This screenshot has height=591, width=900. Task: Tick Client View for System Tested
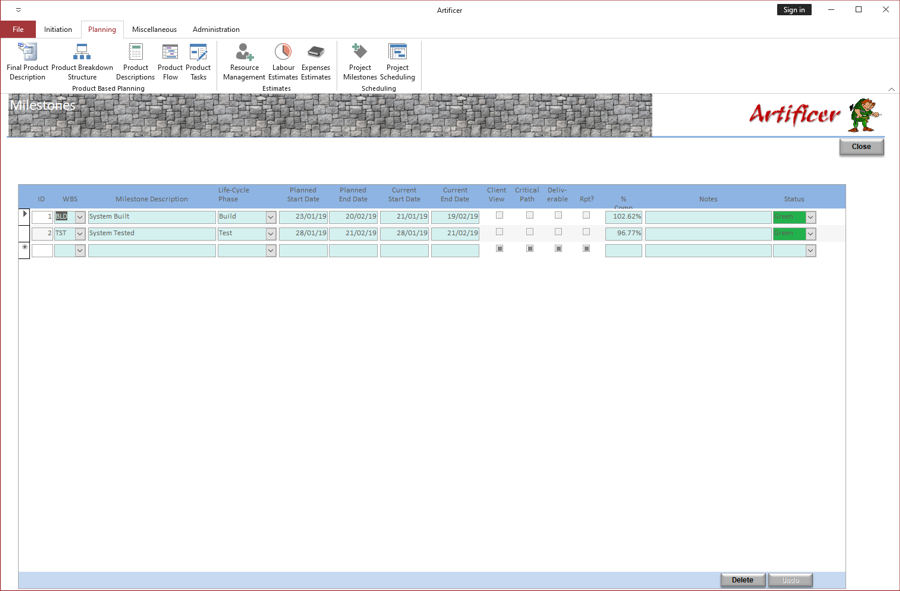[499, 232]
